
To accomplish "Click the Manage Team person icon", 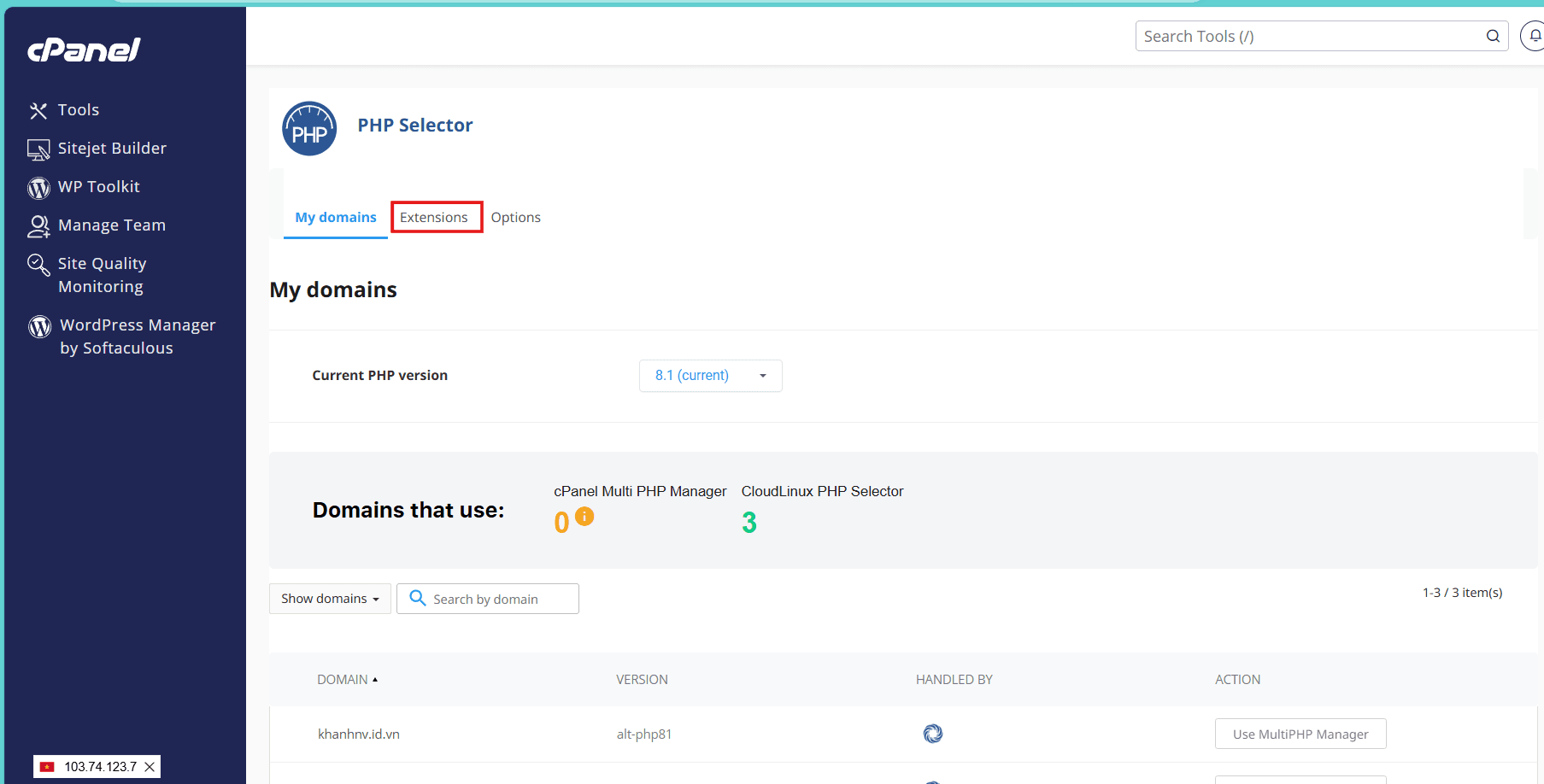I will 38,226.
